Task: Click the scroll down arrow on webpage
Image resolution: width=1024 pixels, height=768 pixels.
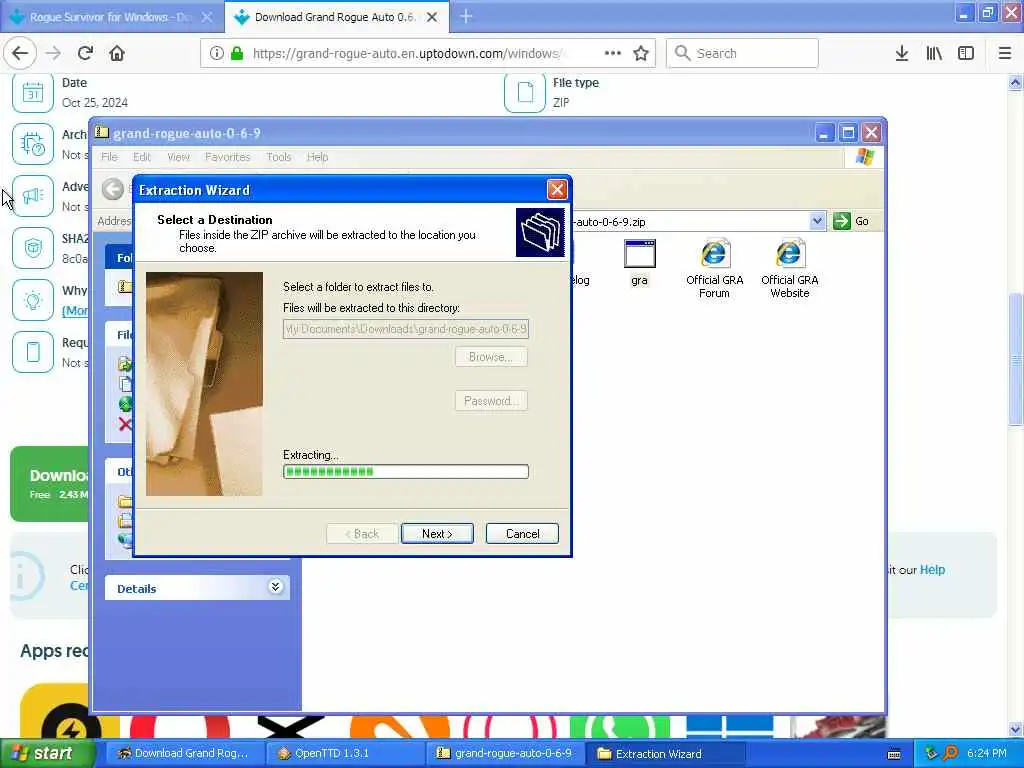Action: click(x=1016, y=729)
